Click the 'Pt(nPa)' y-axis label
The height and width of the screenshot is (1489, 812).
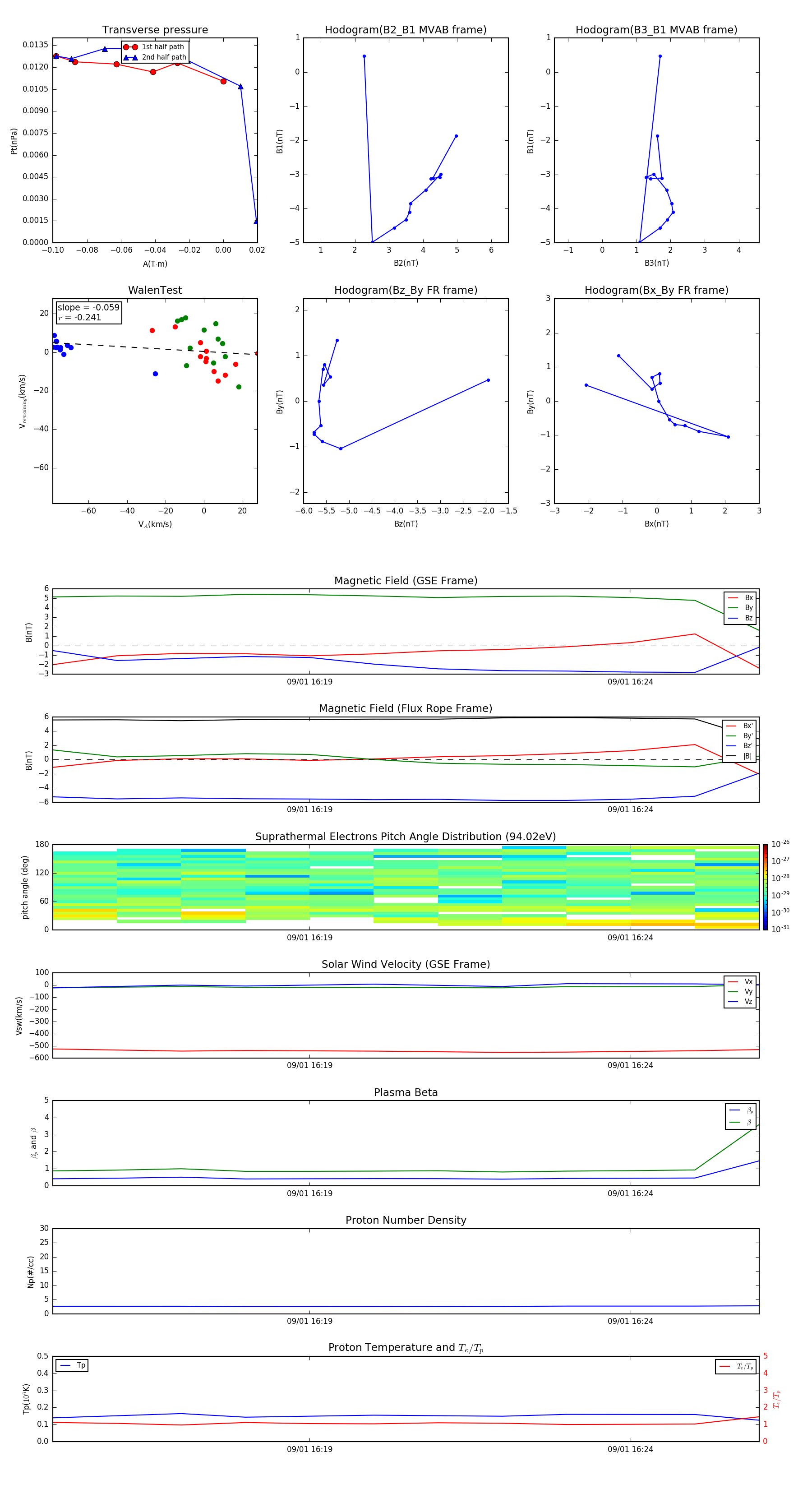click(14, 140)
